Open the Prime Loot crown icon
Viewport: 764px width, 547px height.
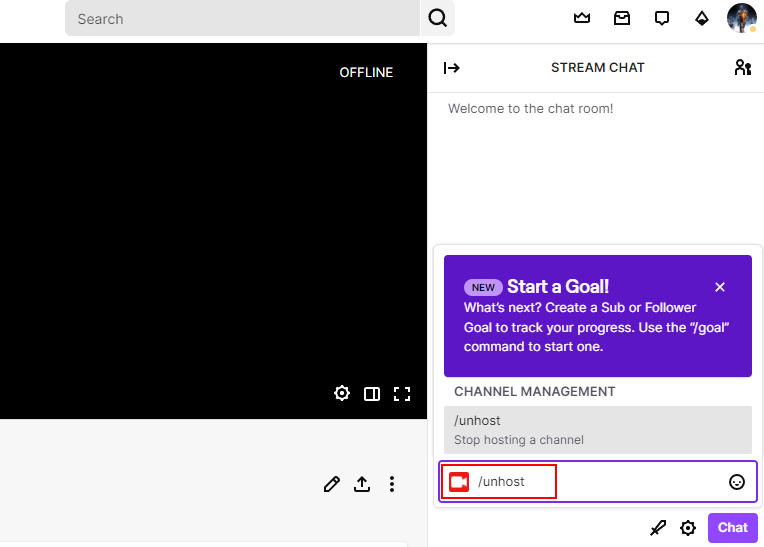click(x=582, y=18)
